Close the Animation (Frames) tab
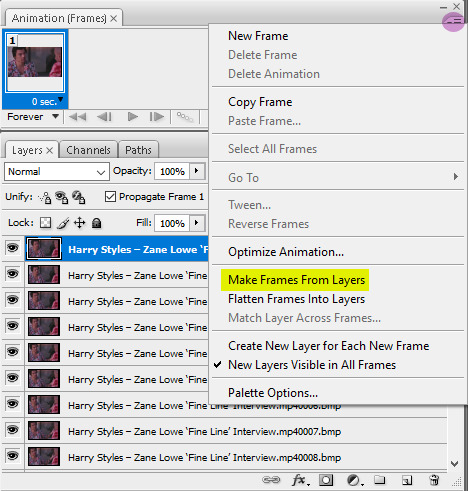The height and width of the screenshot is (491, 468). (114, 18)
